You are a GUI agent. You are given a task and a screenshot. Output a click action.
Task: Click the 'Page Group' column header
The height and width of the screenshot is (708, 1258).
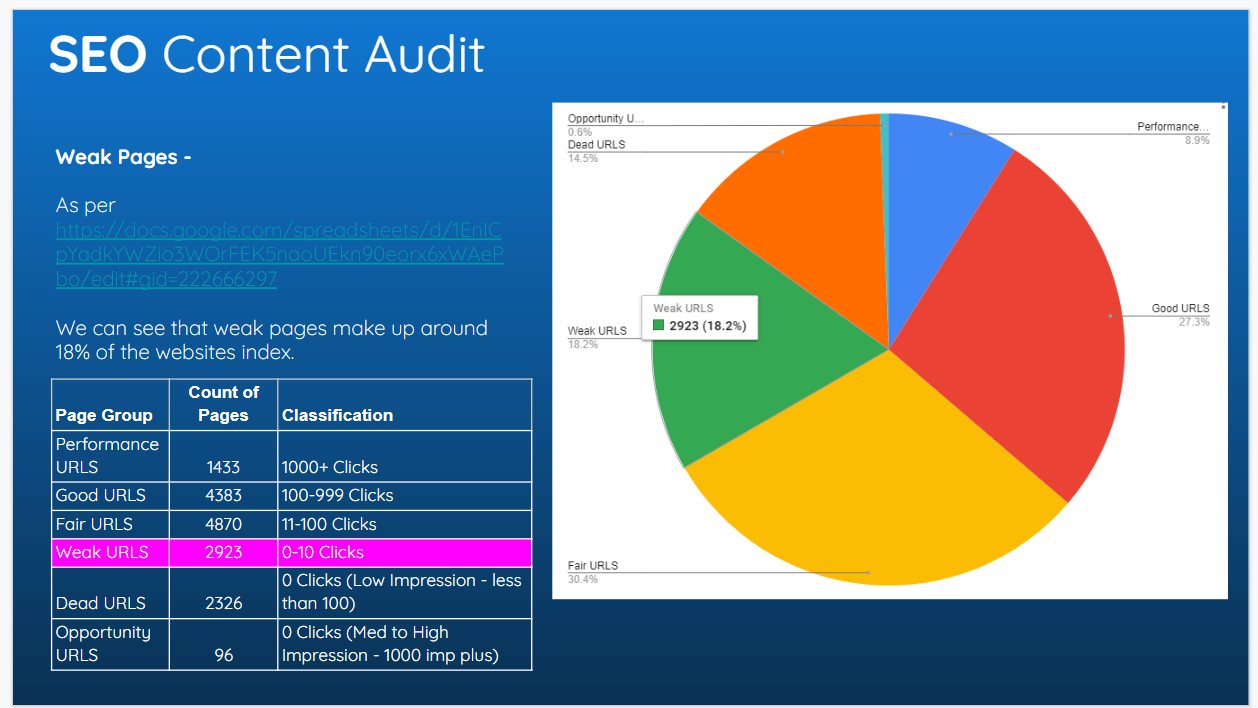104,415
